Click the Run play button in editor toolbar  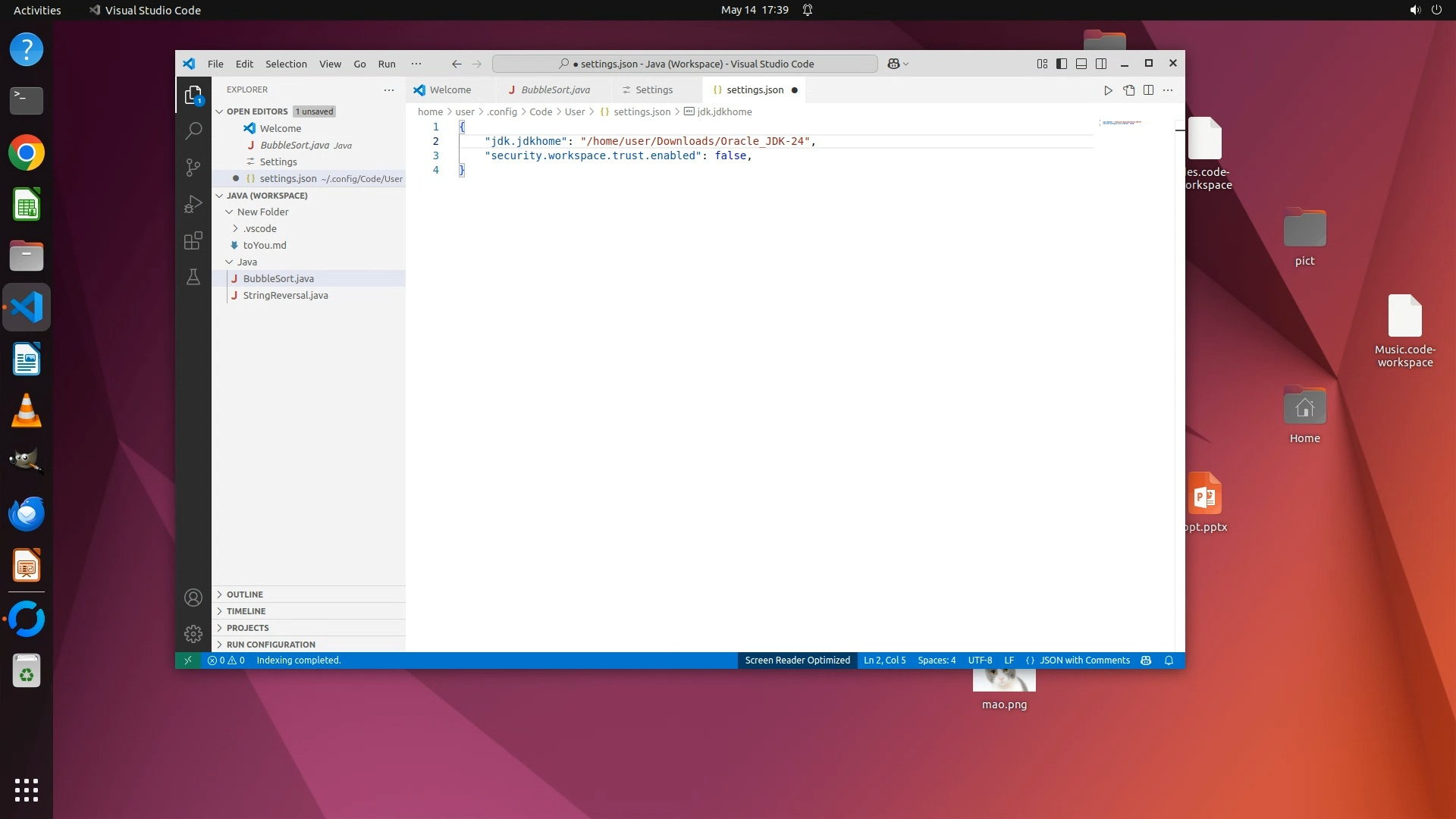point(1108,90)
